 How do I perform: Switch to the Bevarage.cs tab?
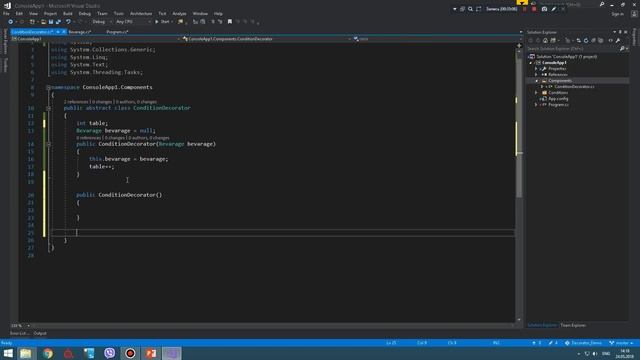pyautogui.click(x=79, y=32)
